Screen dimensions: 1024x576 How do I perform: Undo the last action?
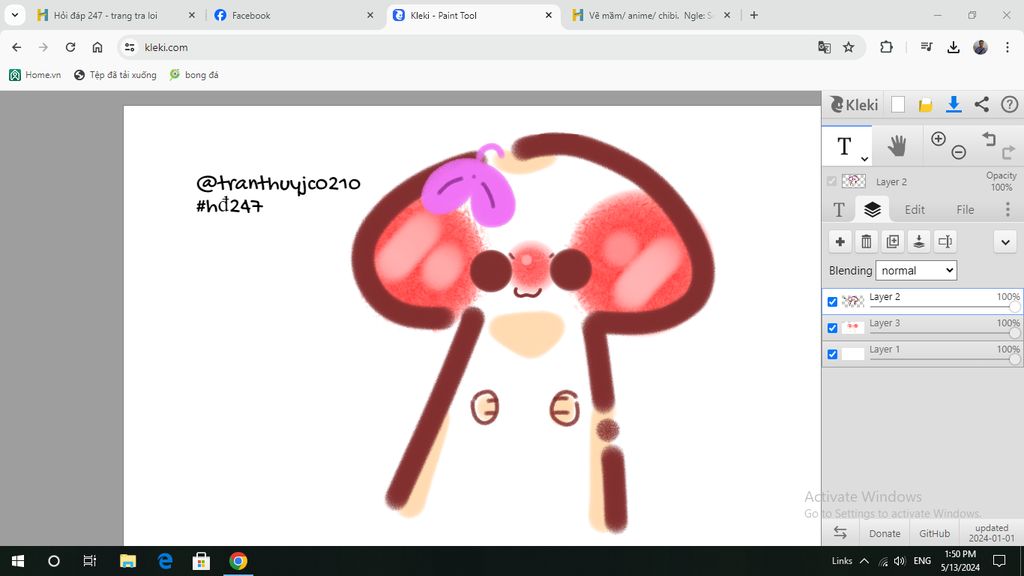989,138
